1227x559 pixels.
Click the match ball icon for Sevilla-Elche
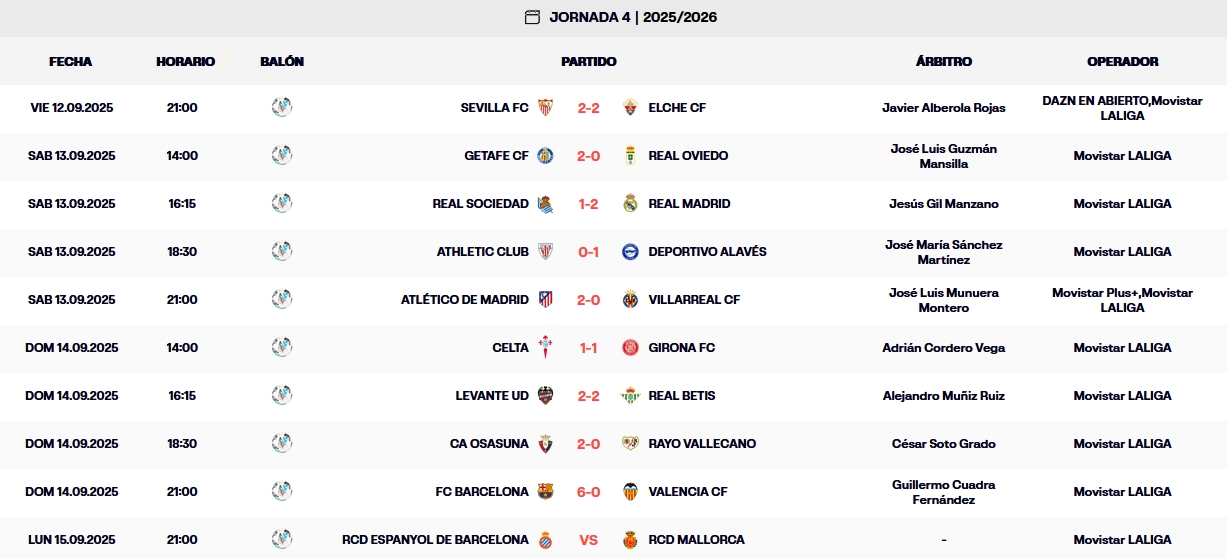click(x=282, y=107)
